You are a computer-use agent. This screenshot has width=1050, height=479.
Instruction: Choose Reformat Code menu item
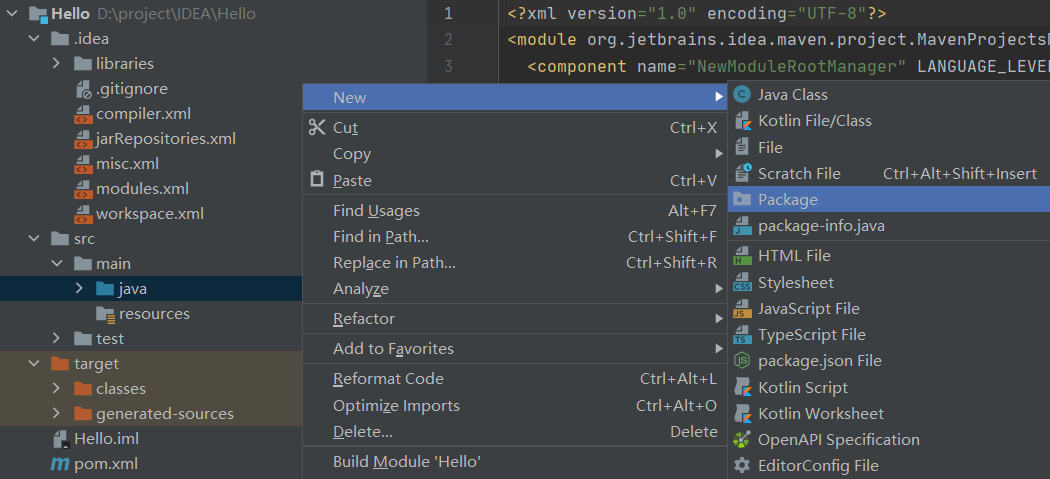click(515, 379)
